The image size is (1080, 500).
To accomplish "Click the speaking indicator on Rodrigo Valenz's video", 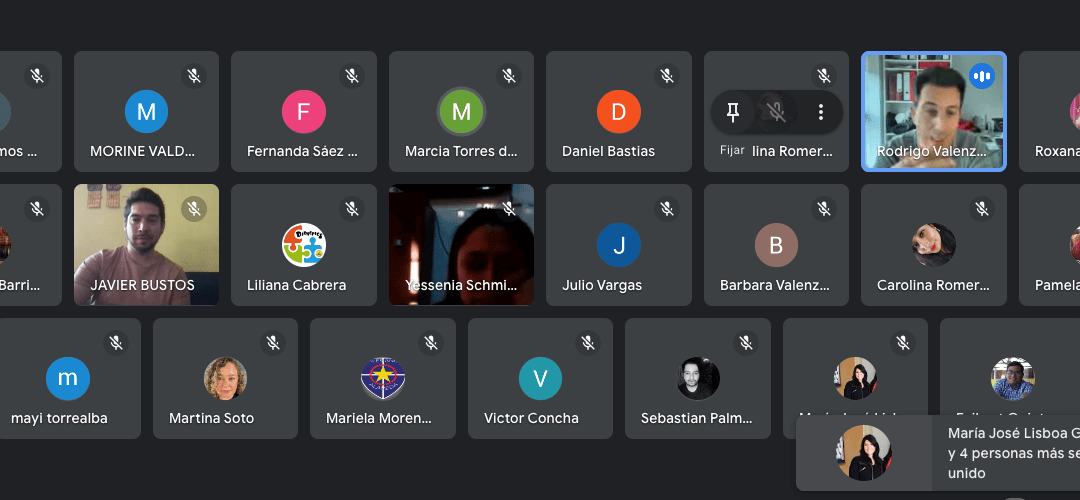I will click(982, 76).
